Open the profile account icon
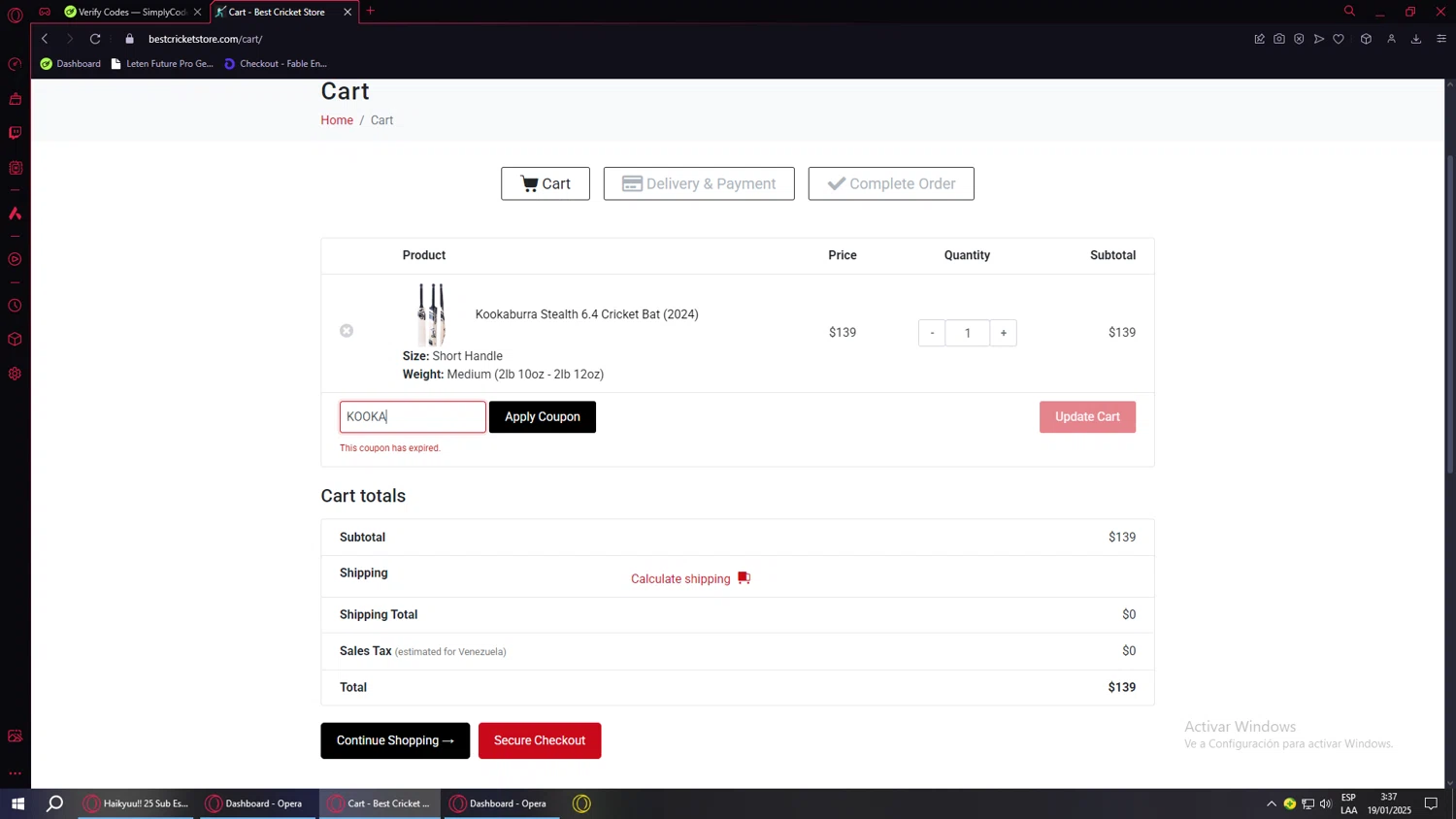 pos(1391,39)
